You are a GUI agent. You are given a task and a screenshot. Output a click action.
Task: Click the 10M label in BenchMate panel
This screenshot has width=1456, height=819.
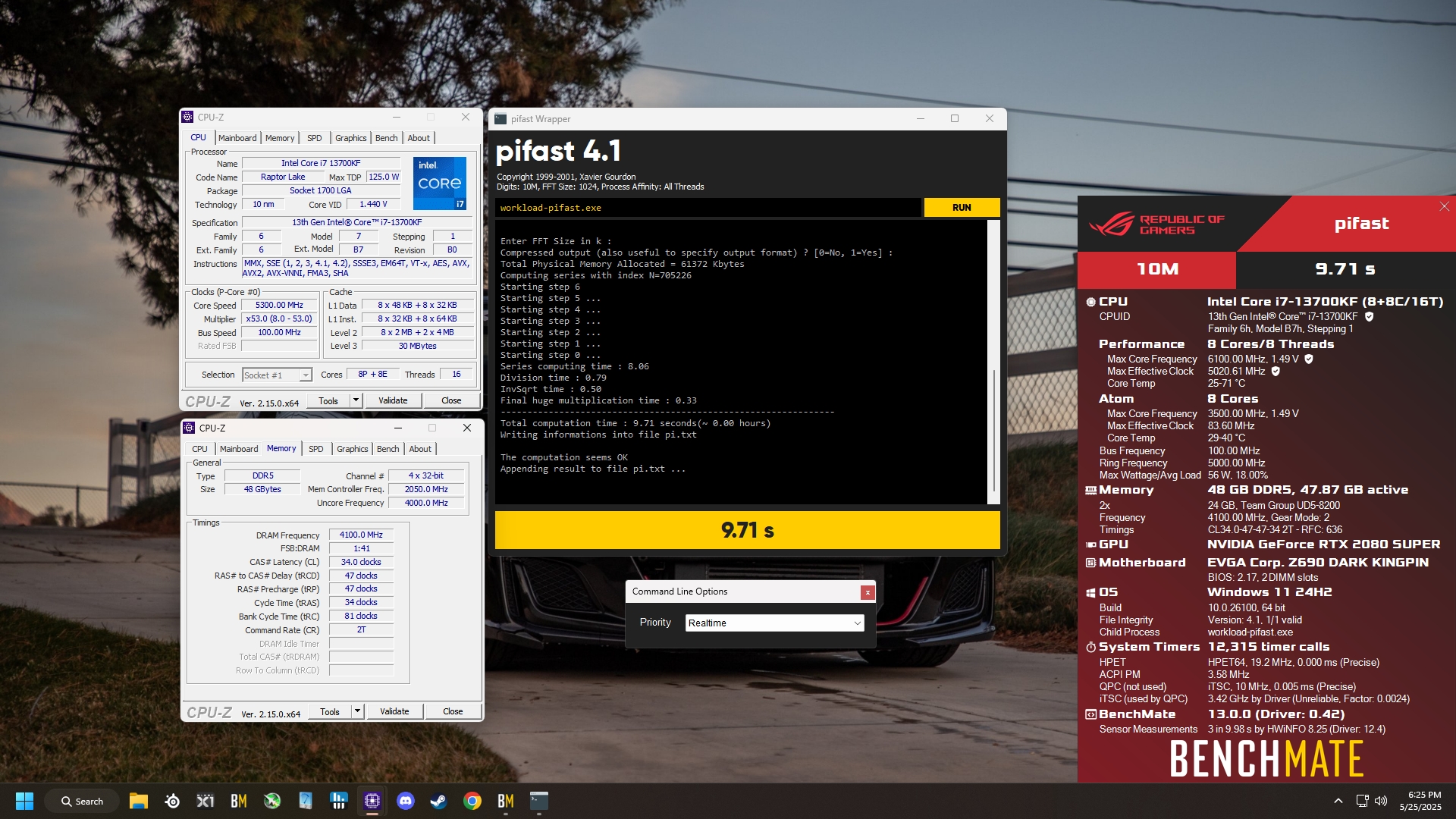1157,269
